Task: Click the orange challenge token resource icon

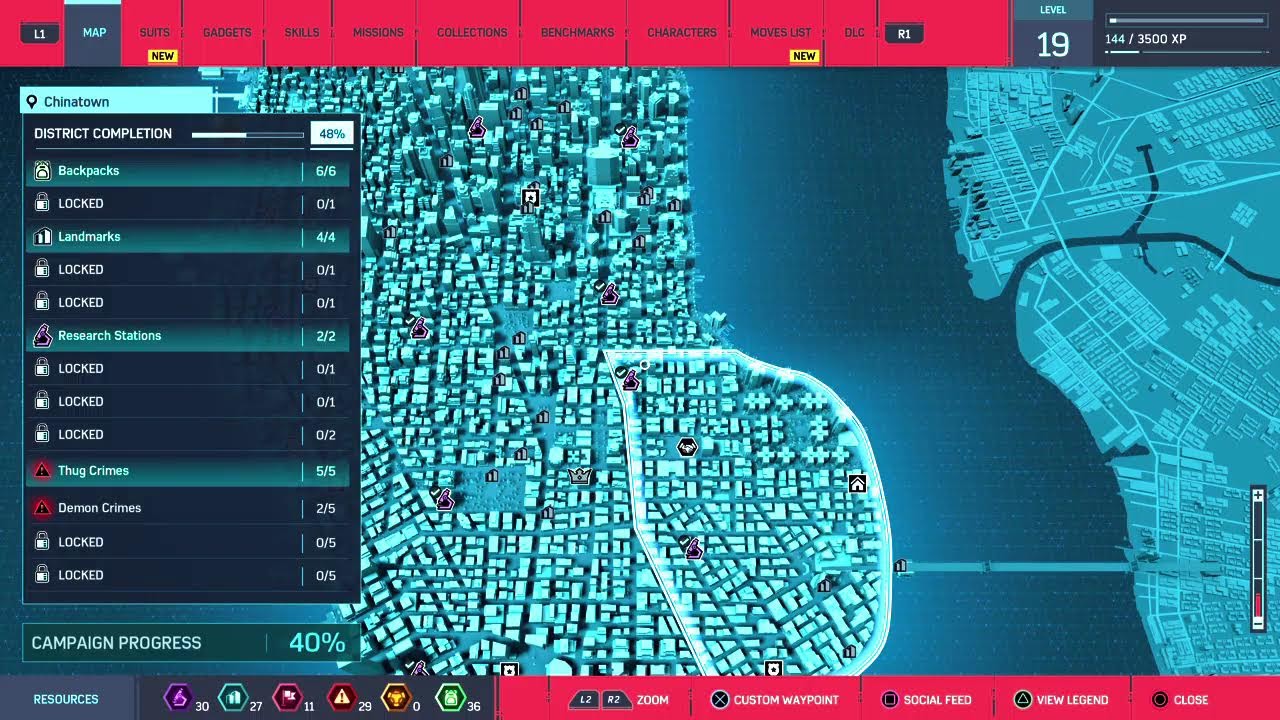Action: click(397, 697)
